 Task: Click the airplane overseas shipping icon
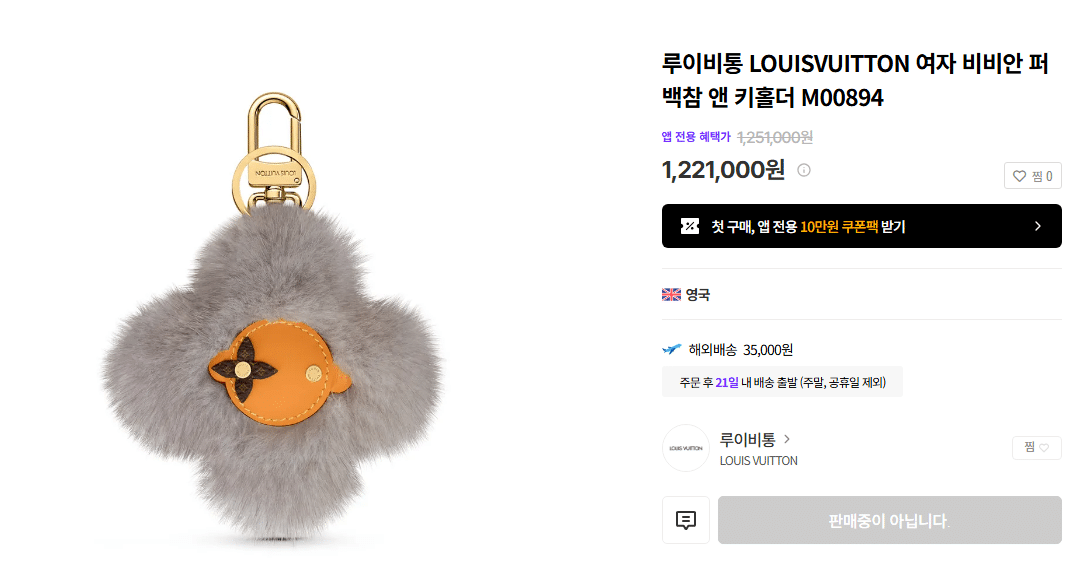click(672, 350)
